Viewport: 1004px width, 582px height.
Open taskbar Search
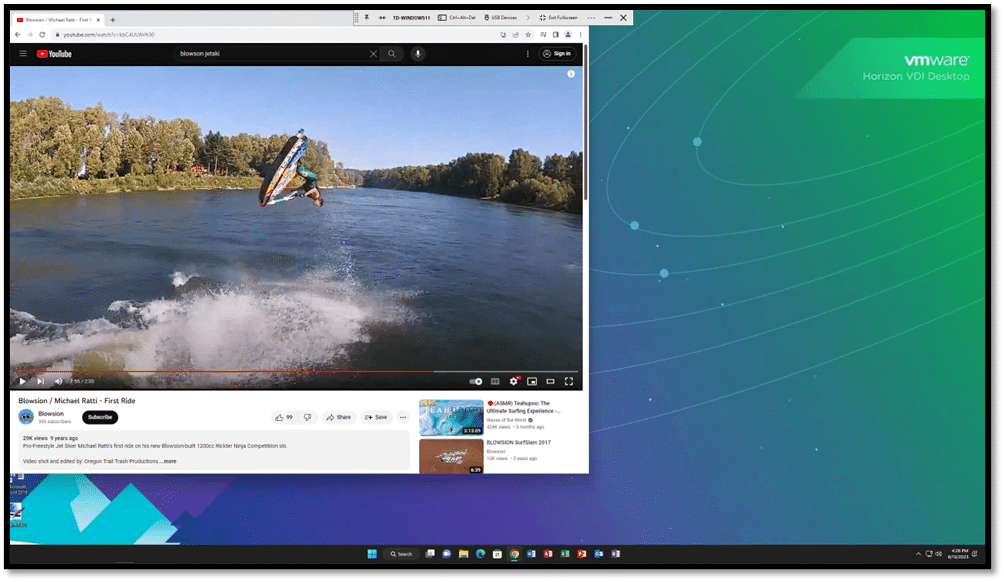click(401, 554)
